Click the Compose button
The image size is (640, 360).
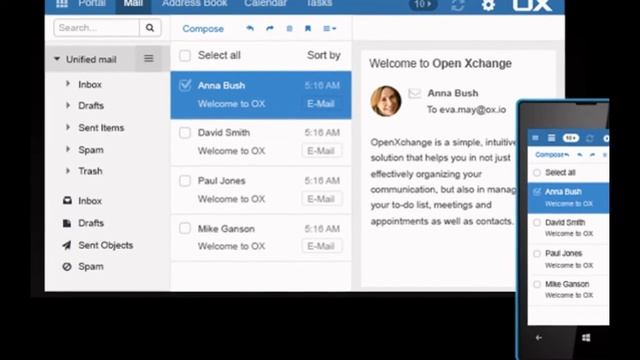click(x=203, y=29)
